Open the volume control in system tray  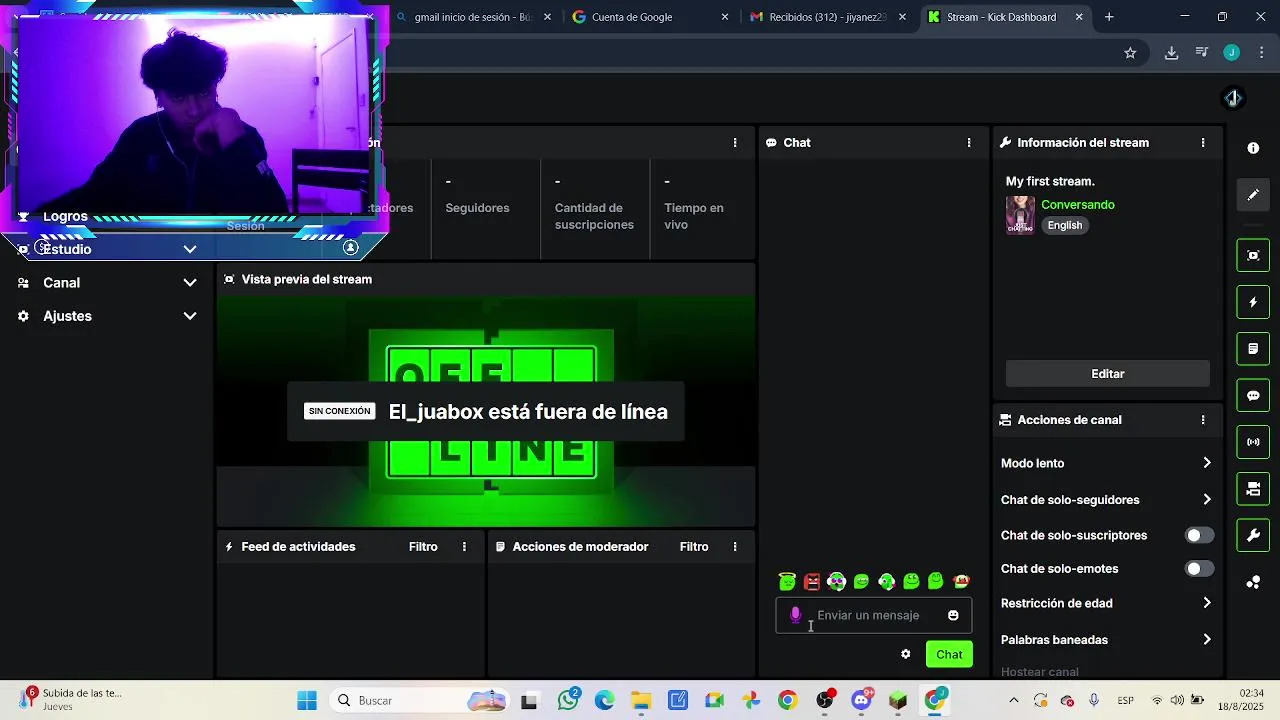click(1177, 700)
